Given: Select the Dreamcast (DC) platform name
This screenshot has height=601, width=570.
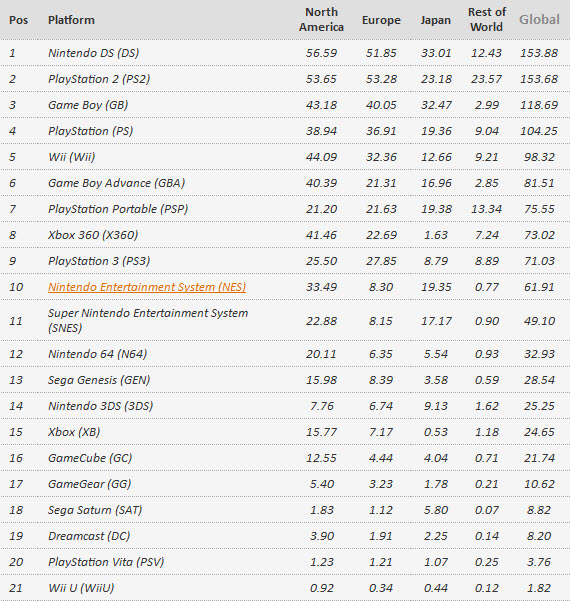Looking at the screenshot, I should (x=89, y=536).
